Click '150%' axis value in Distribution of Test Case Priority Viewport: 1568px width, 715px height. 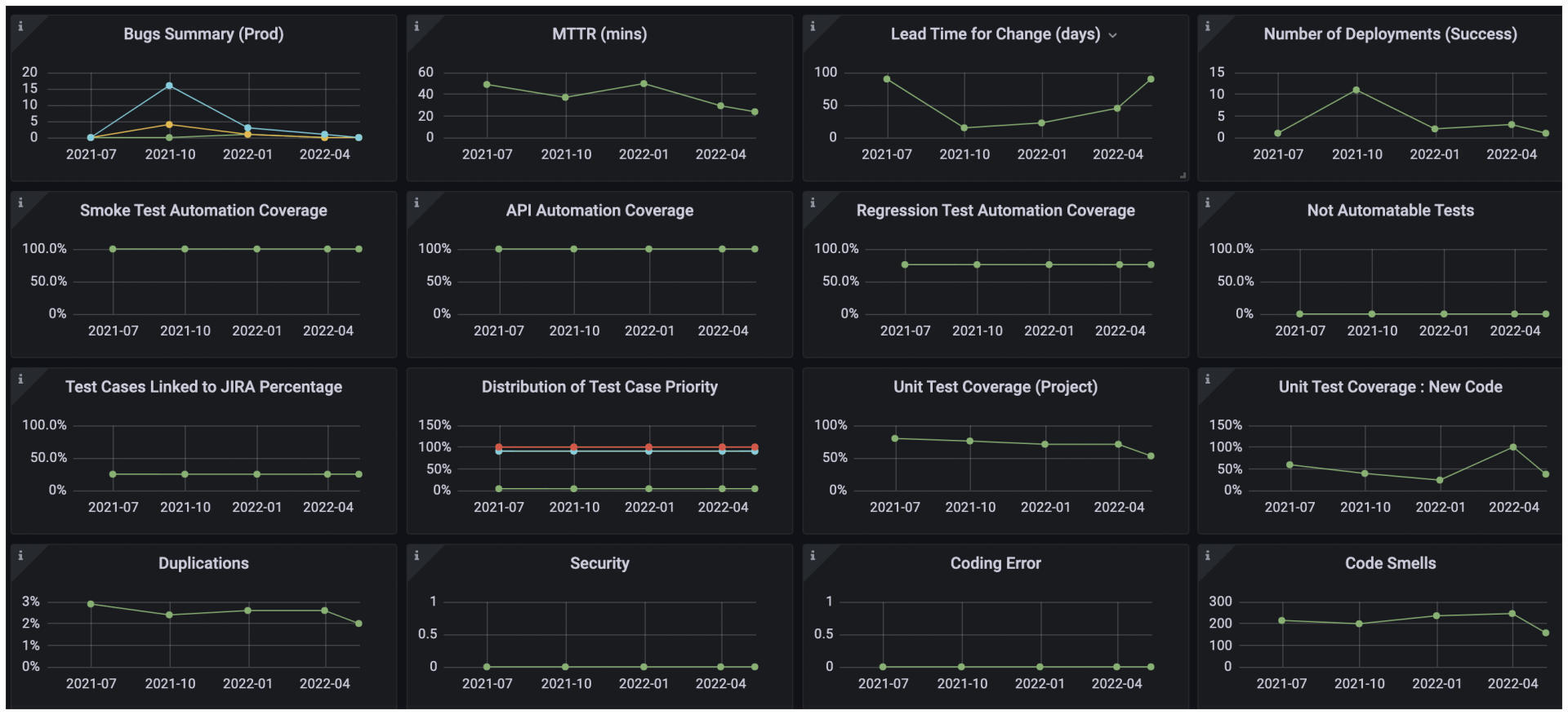434,425
